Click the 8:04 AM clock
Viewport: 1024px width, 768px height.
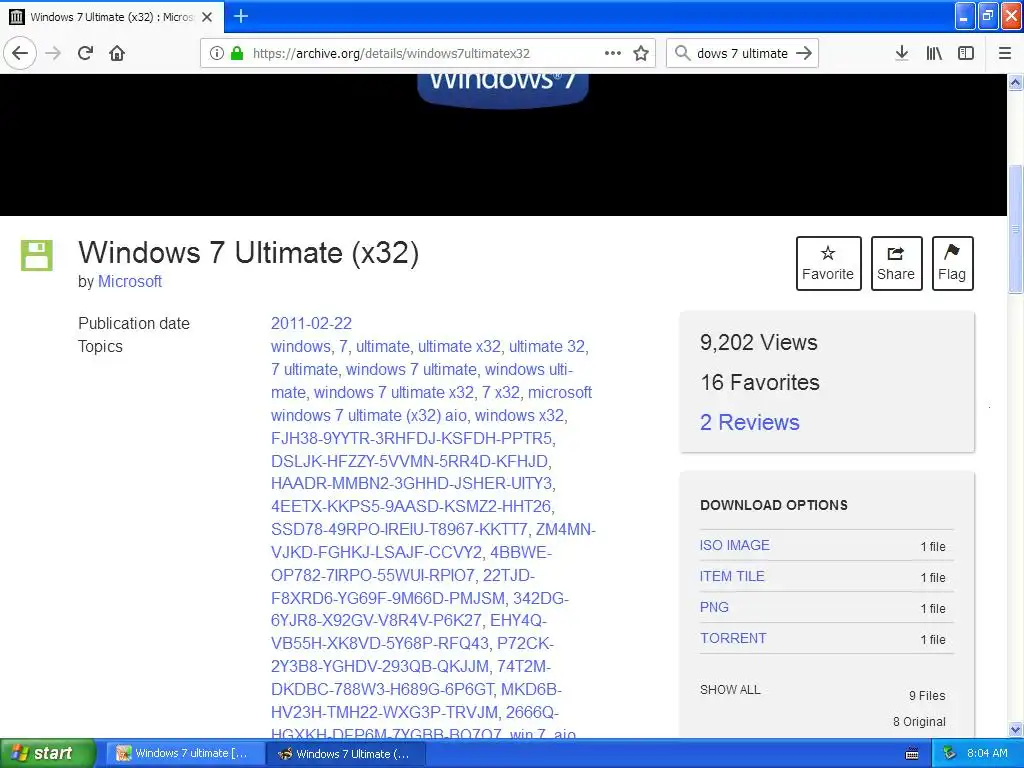point(987,753)
